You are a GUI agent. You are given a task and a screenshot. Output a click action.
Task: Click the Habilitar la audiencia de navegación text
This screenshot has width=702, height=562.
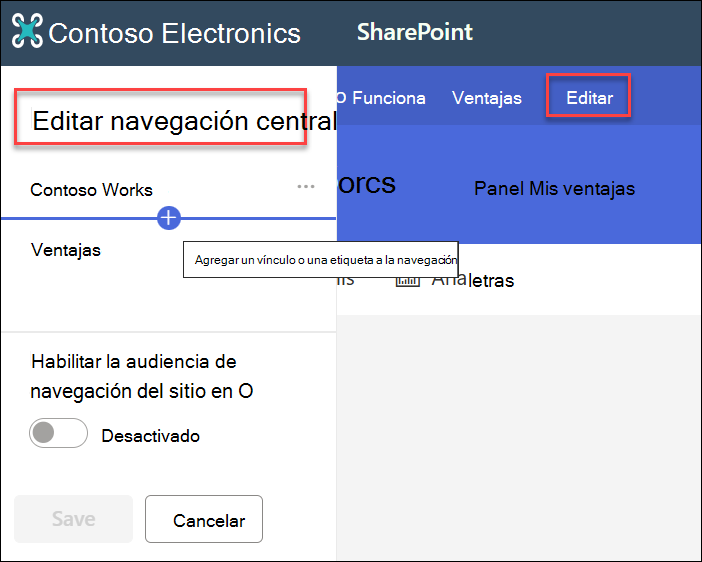pos(141,376)
